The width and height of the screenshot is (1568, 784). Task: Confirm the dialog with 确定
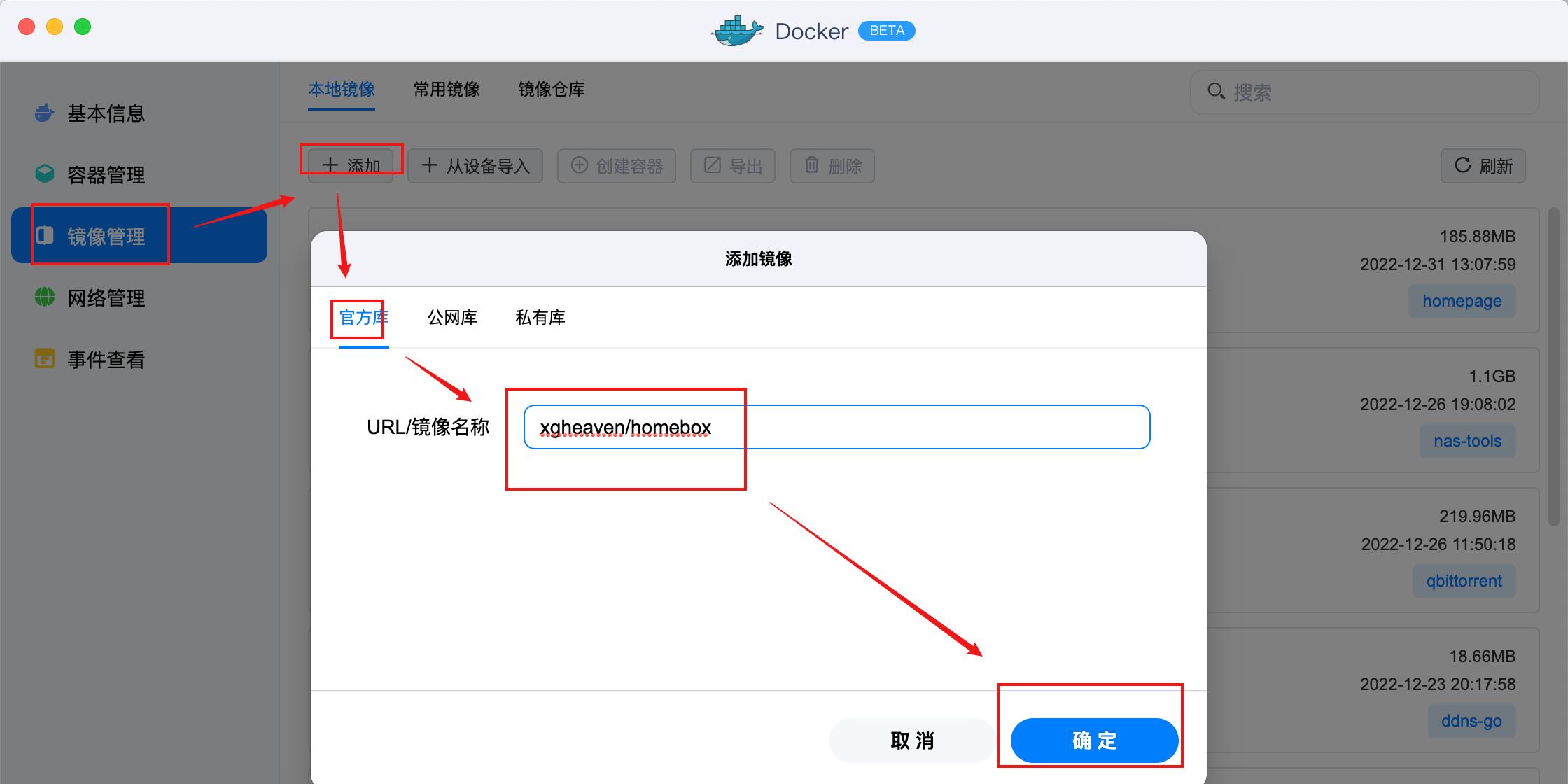[1093, 740]
